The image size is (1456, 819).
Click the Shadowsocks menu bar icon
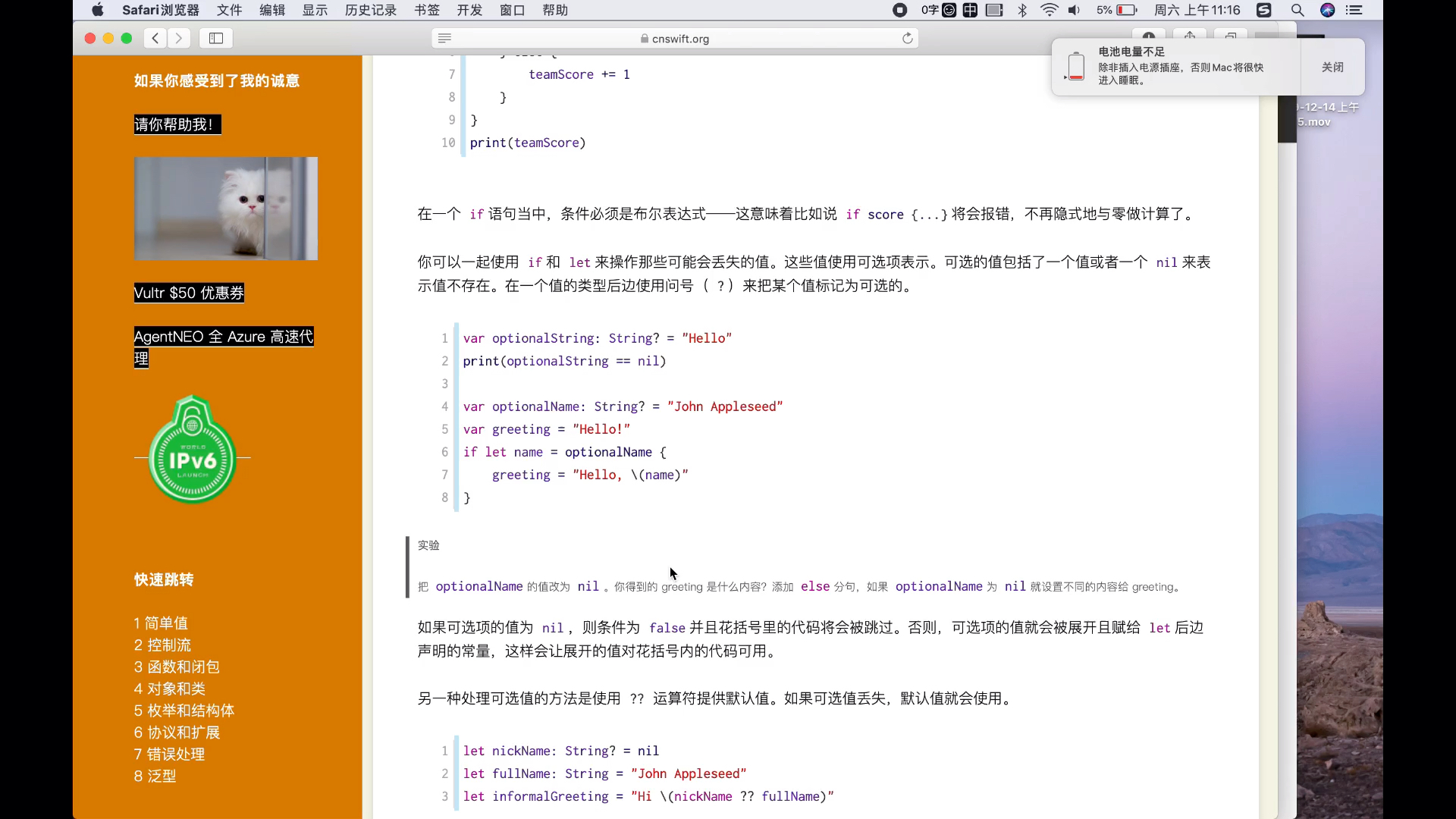coord(1264,10)
